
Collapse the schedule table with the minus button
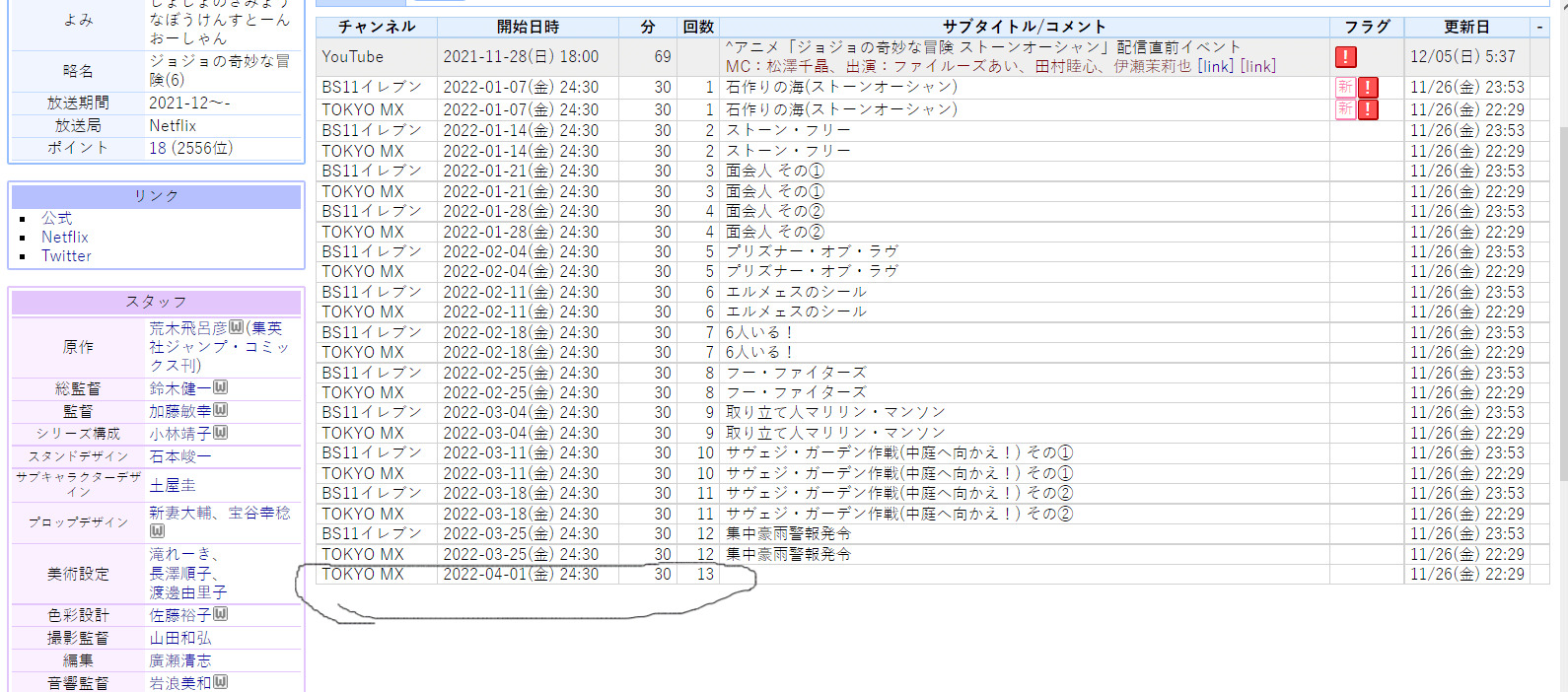pos(1539,27)
